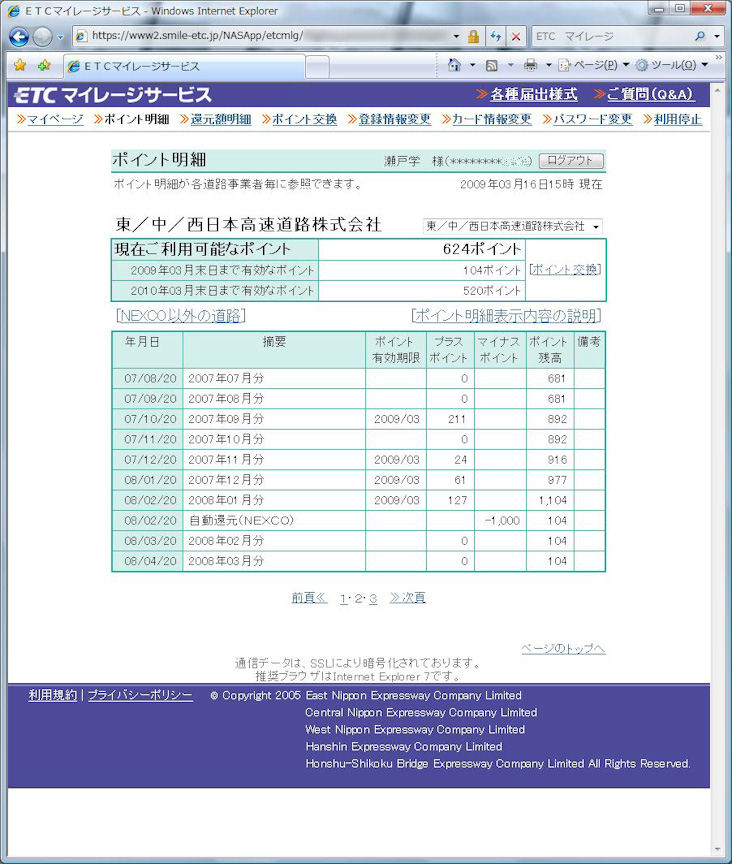Open the ページ(P) menu
Viewport: 732px width, 864px height.
pos(594,65)
